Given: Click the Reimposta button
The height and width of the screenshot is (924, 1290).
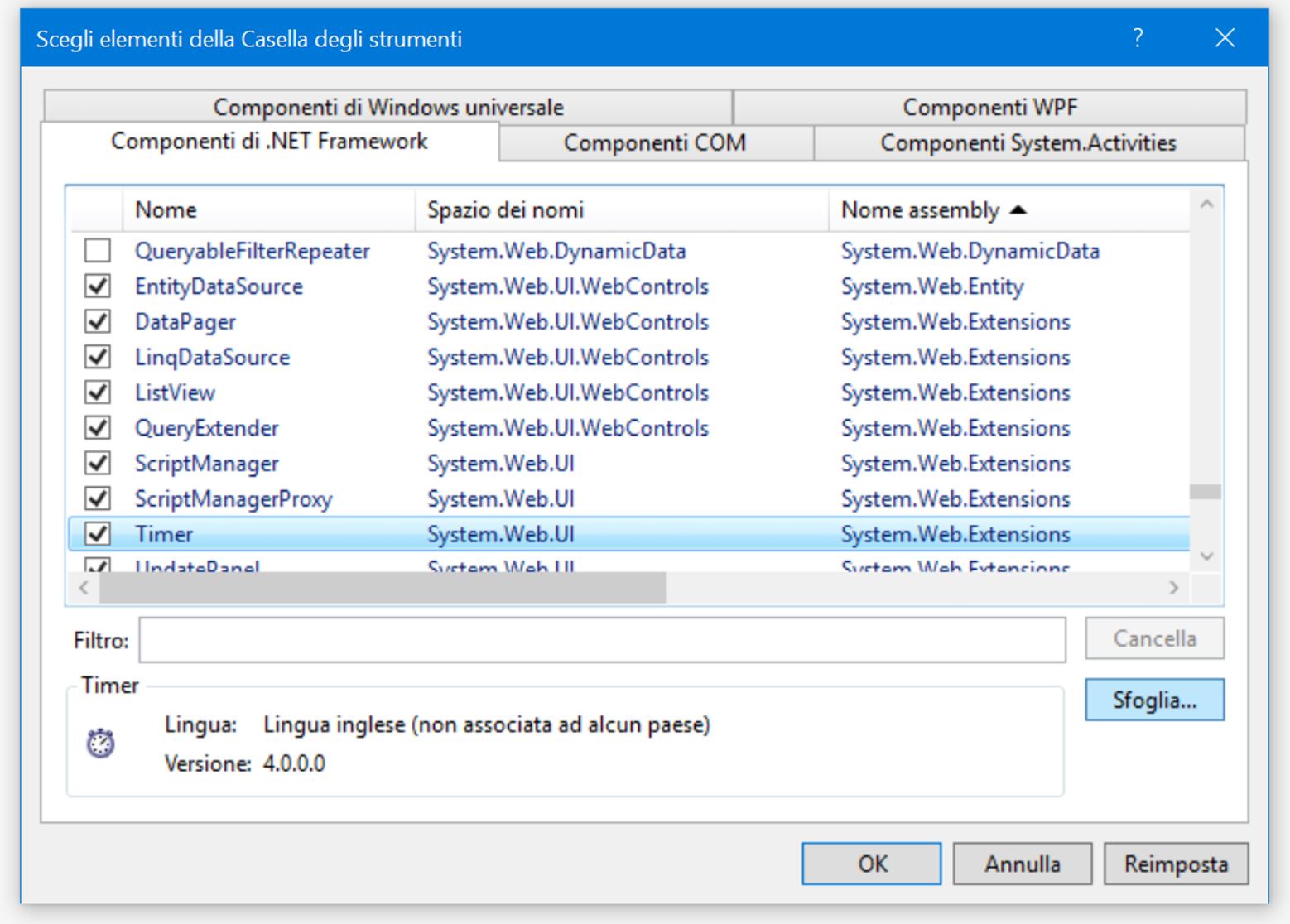Looking at the screenshot, I should 1176,864.
